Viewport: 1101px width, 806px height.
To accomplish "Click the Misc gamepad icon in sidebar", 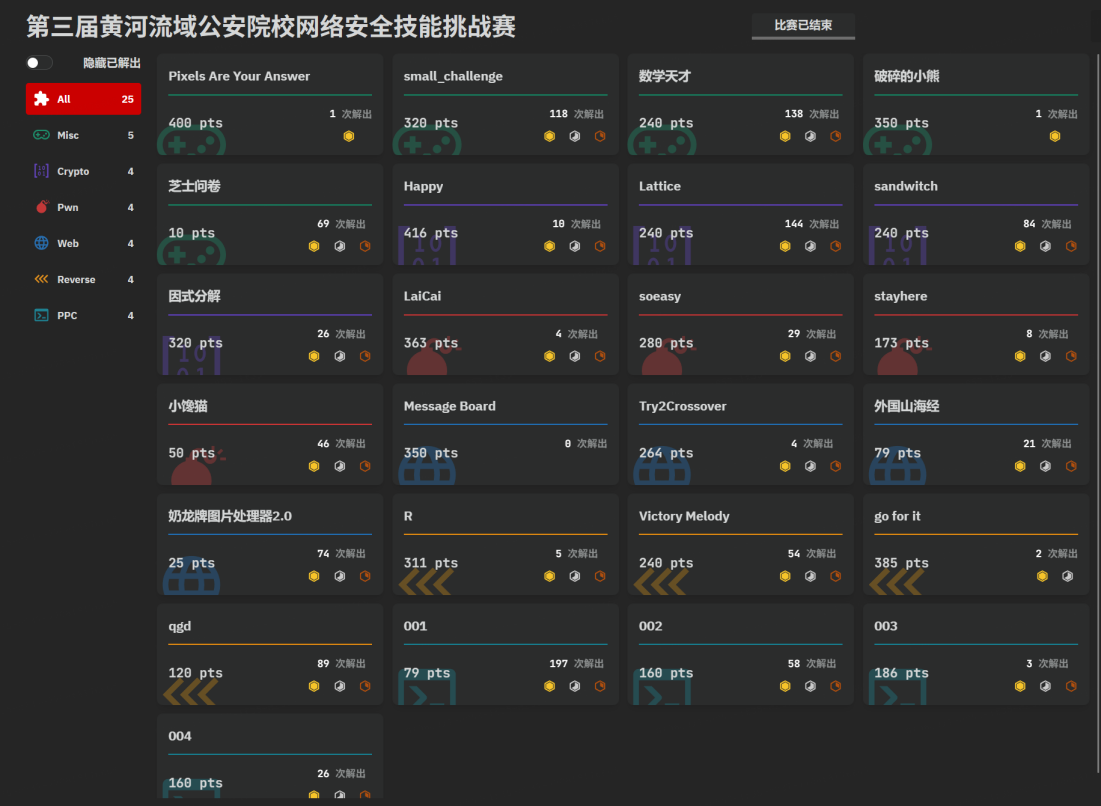I will click(41, 135).
